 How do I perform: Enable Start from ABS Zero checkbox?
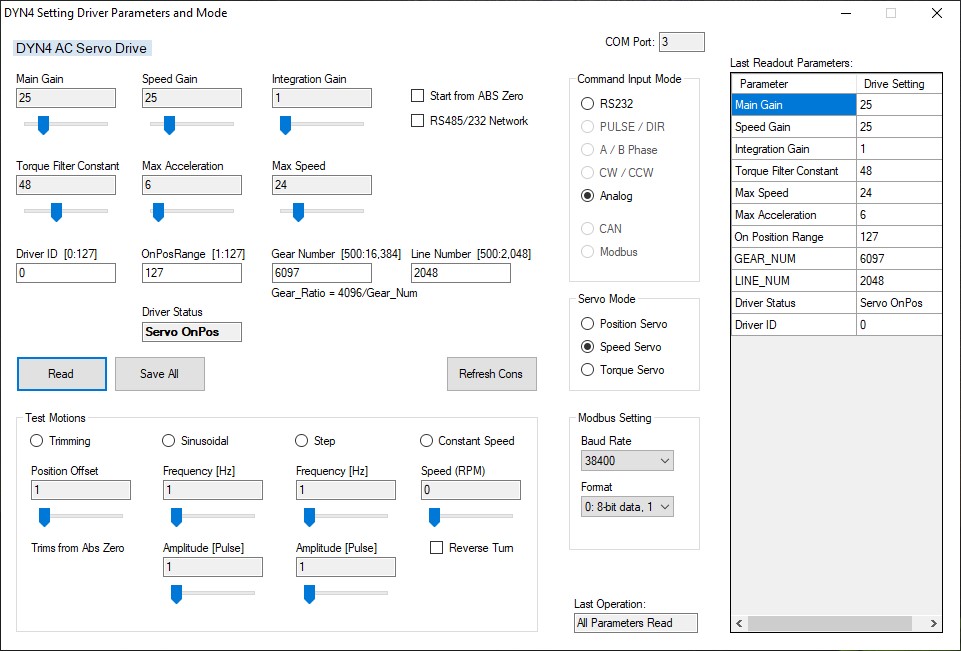pyautogui.click(x=467, y=96)
